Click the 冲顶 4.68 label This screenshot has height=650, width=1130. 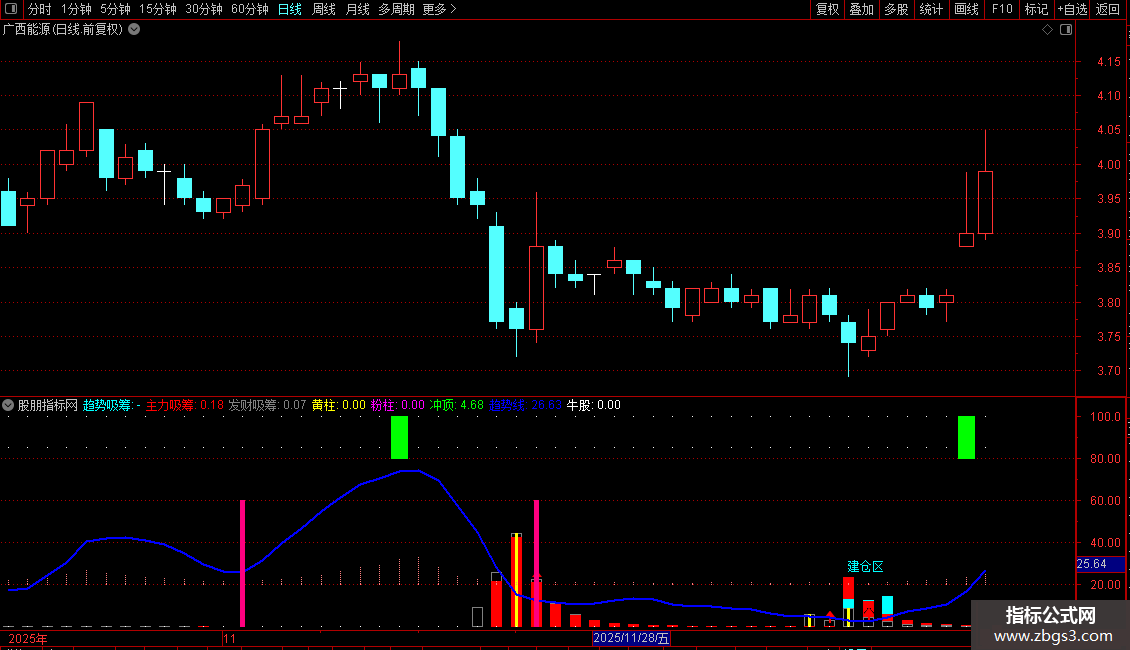pyautogui.click(x=457, y=405)
